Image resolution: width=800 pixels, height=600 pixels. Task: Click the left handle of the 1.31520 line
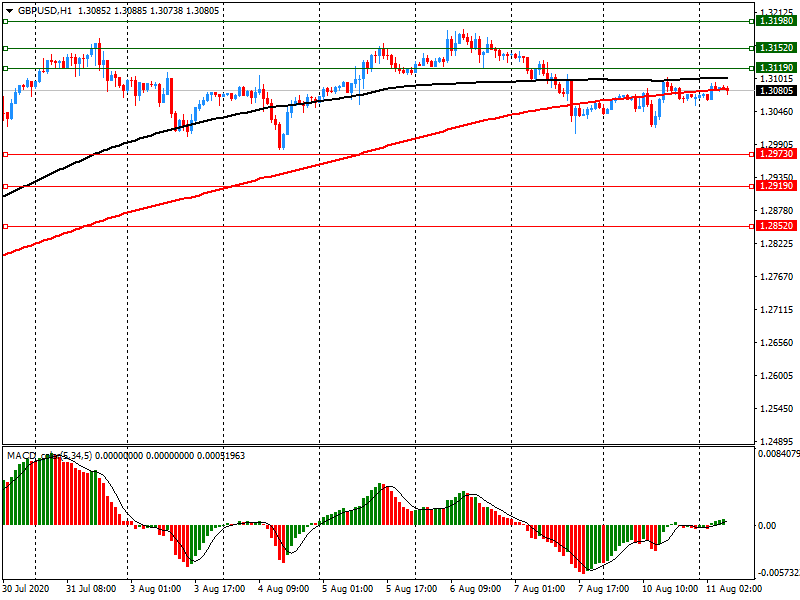(x=5, y=48)
